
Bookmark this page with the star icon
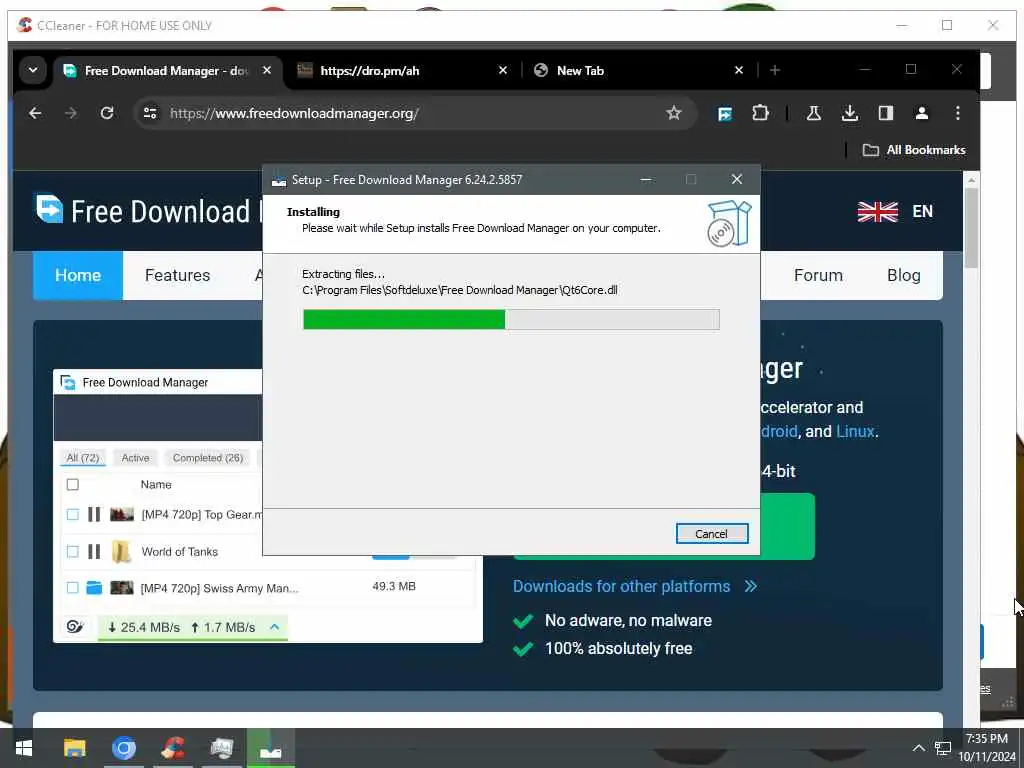[x=673, y=113]
